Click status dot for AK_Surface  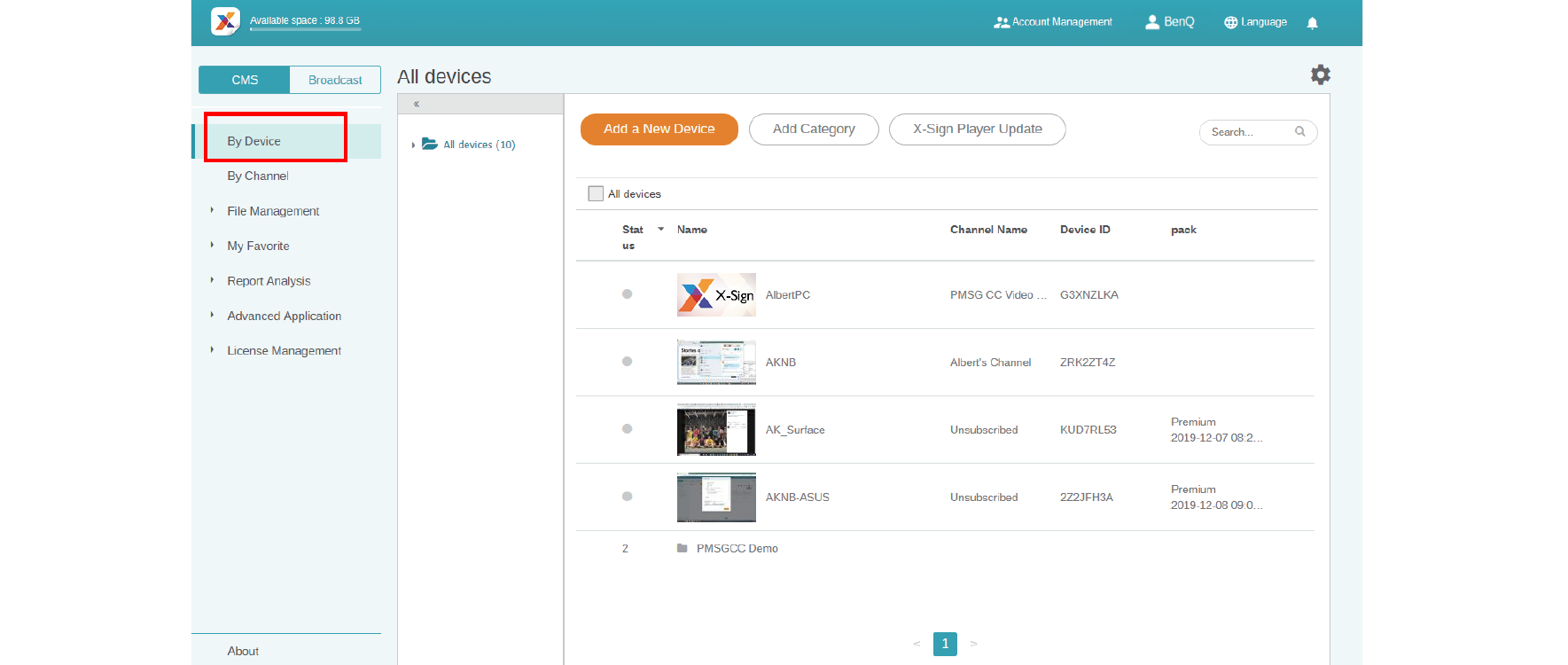[x=627, y=429]
